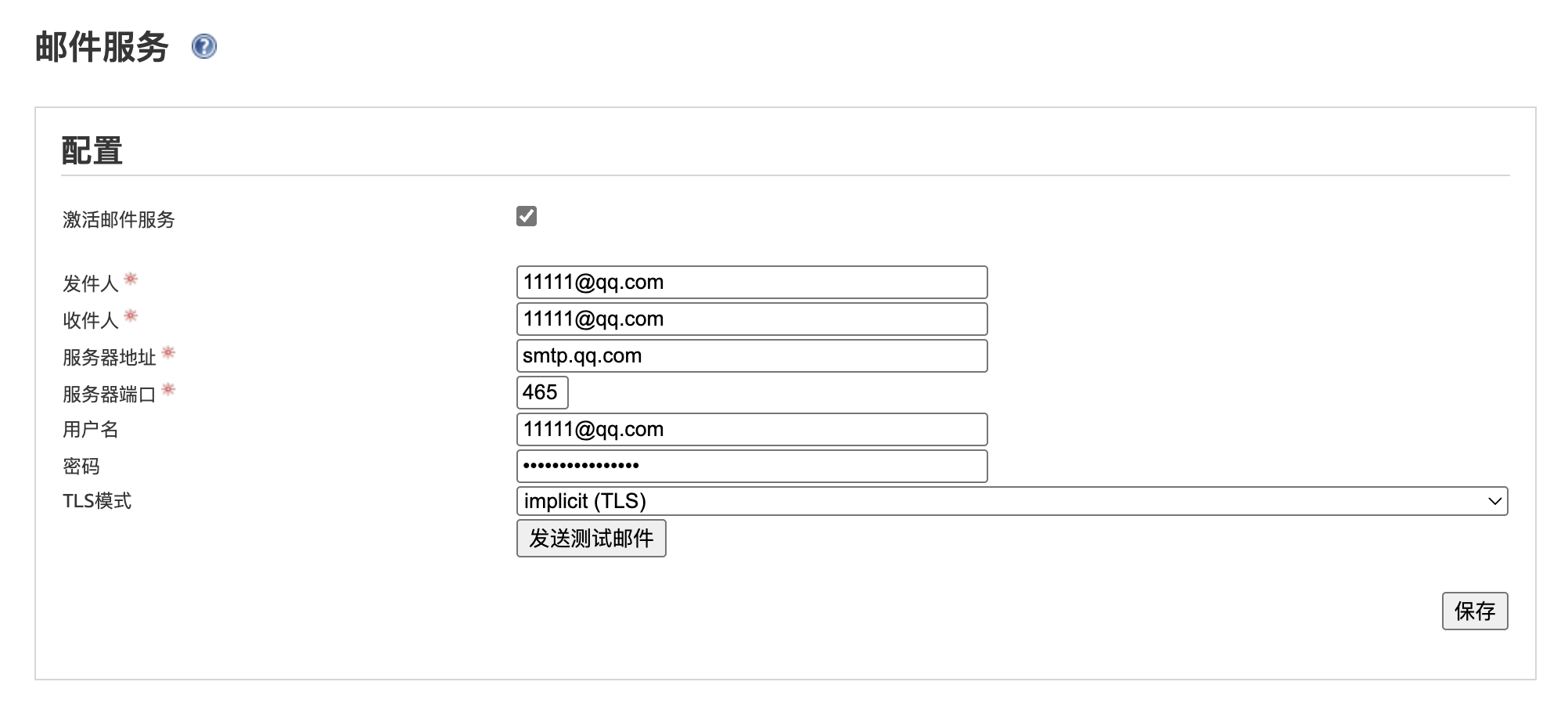The image size is (1568, 714).
Task: Click the 配置 section heading
Action: (x=92, y=151)
